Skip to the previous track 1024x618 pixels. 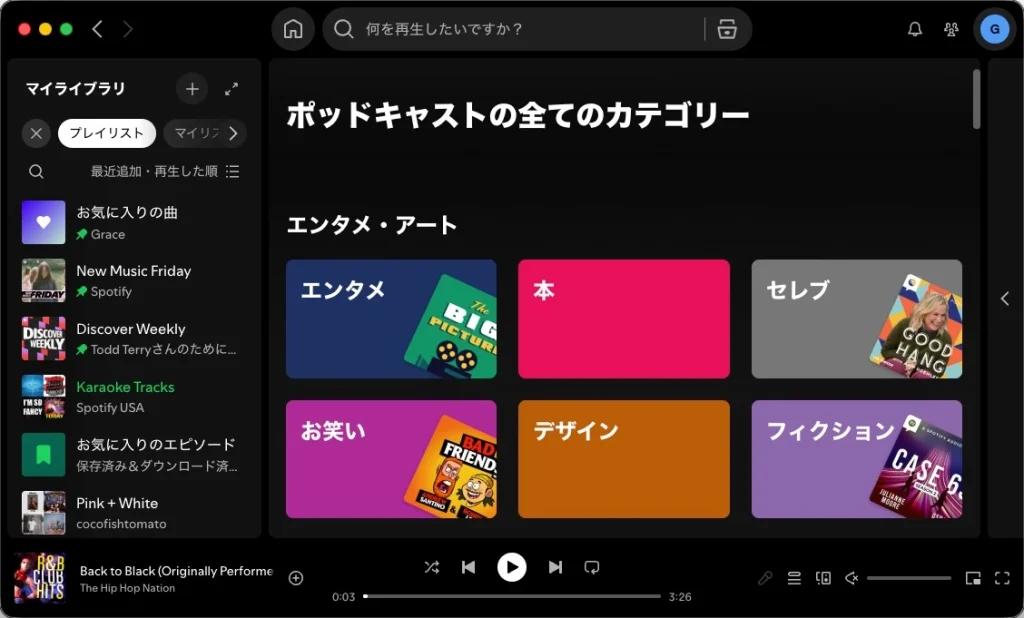point(468,567)
